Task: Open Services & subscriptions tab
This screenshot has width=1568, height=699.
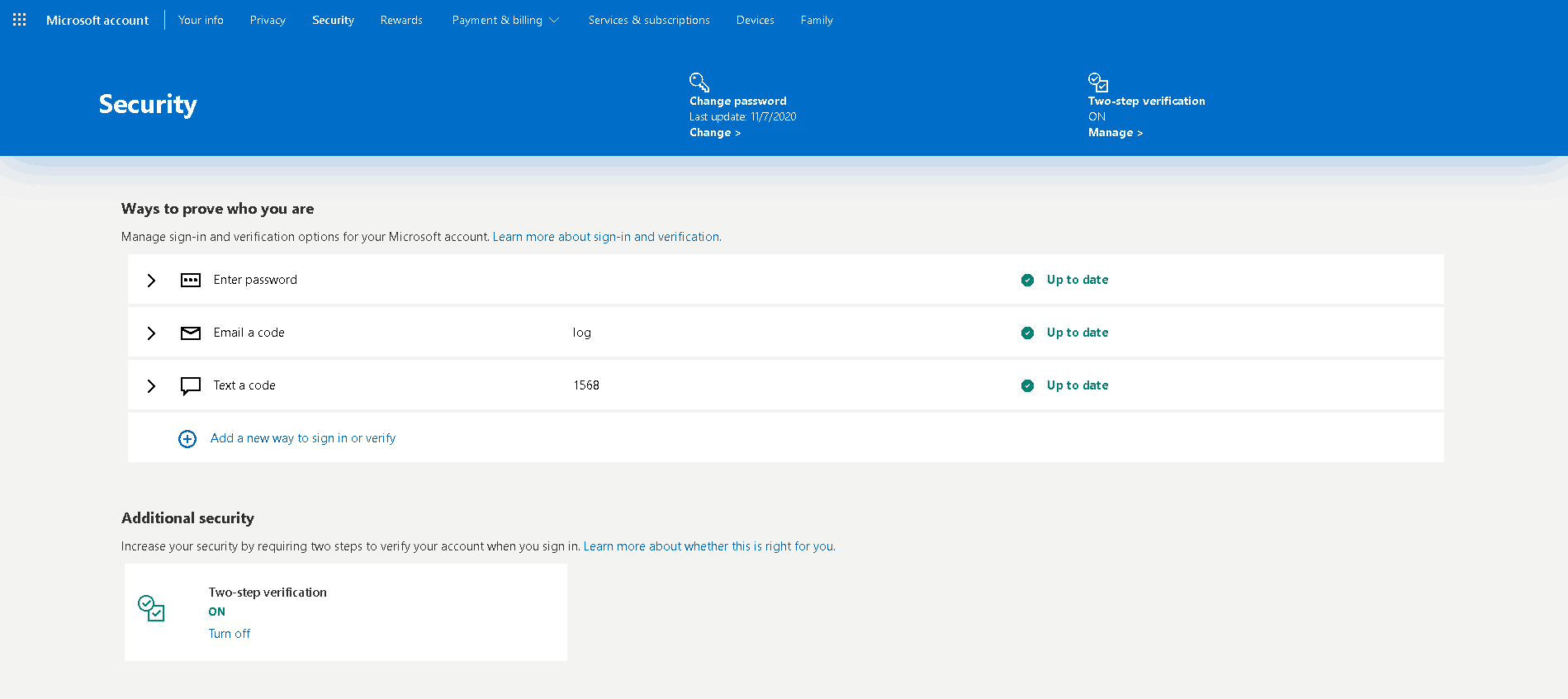Action: coord(649,20)
